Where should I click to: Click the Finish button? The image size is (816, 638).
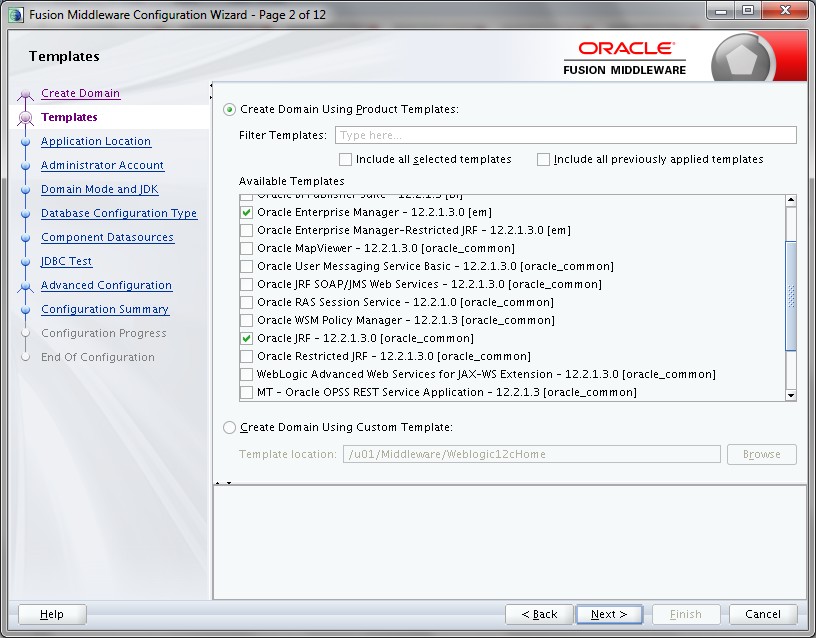[686, 614]
